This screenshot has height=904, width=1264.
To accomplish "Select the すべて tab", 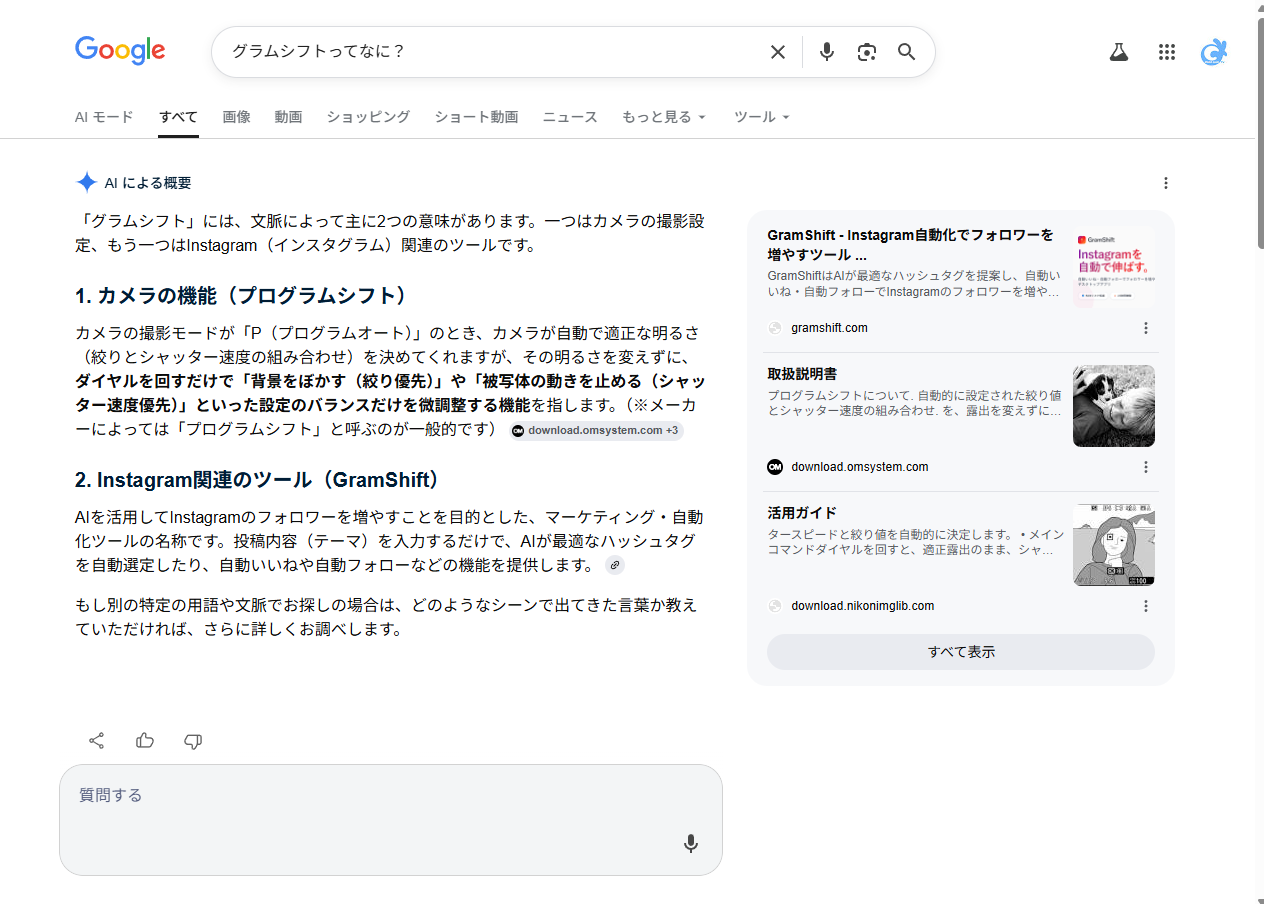I will click(178, 117).
